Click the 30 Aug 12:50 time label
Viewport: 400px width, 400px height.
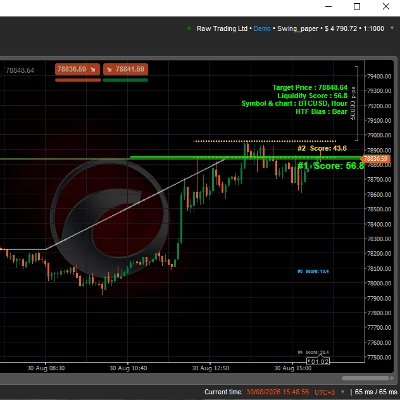click(x=210, y=368)
